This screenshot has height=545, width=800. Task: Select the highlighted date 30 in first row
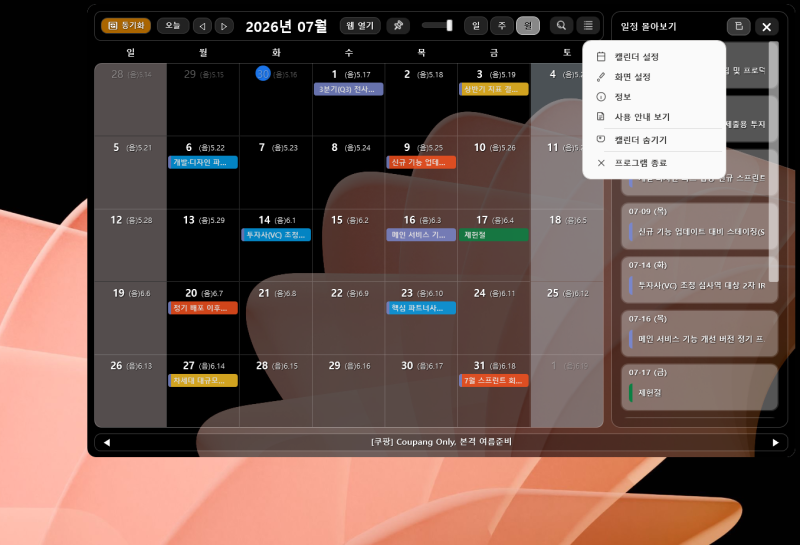pos(263,73)
